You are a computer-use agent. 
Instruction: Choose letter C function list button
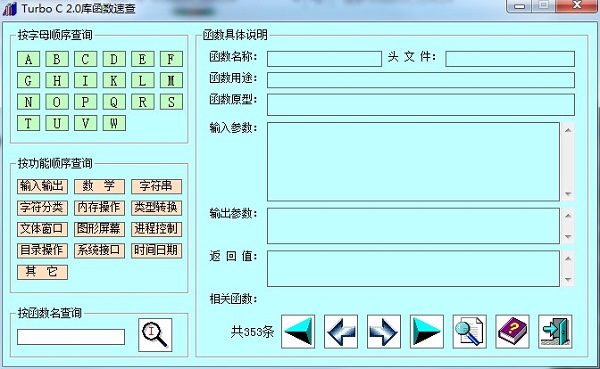click(85, 59)
